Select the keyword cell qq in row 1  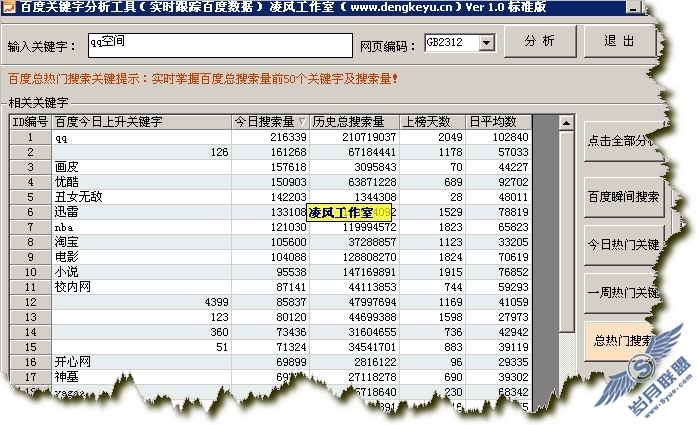(x=142, y=138)
